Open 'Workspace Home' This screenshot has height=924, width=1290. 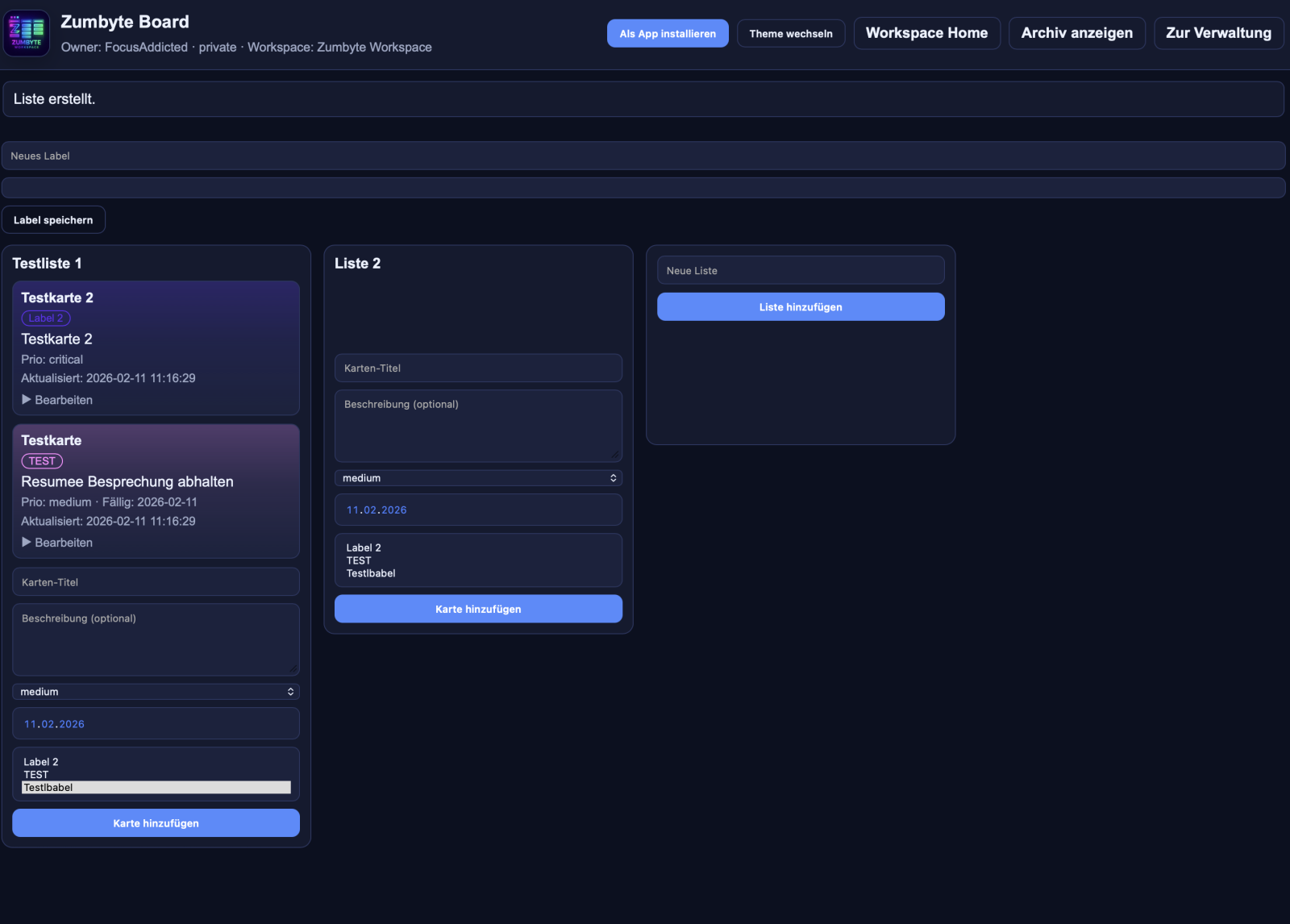point(926,33)
